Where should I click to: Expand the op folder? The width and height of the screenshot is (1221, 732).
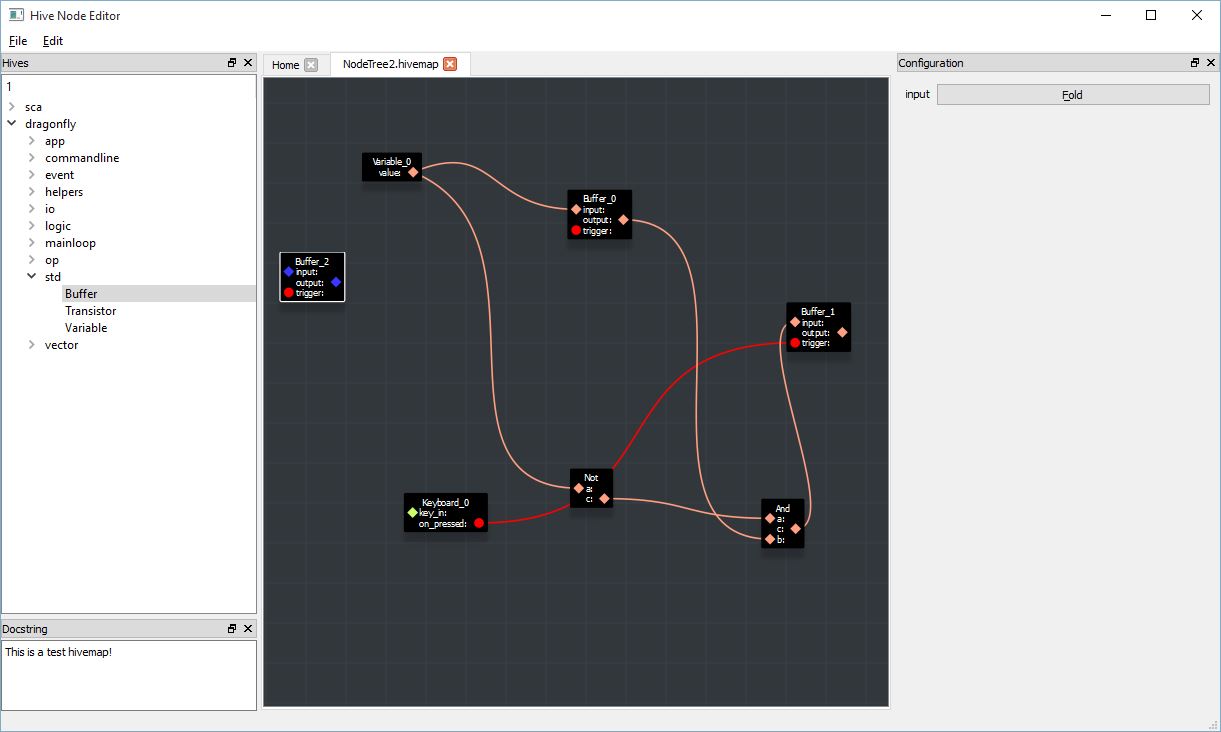click(31, 260)
